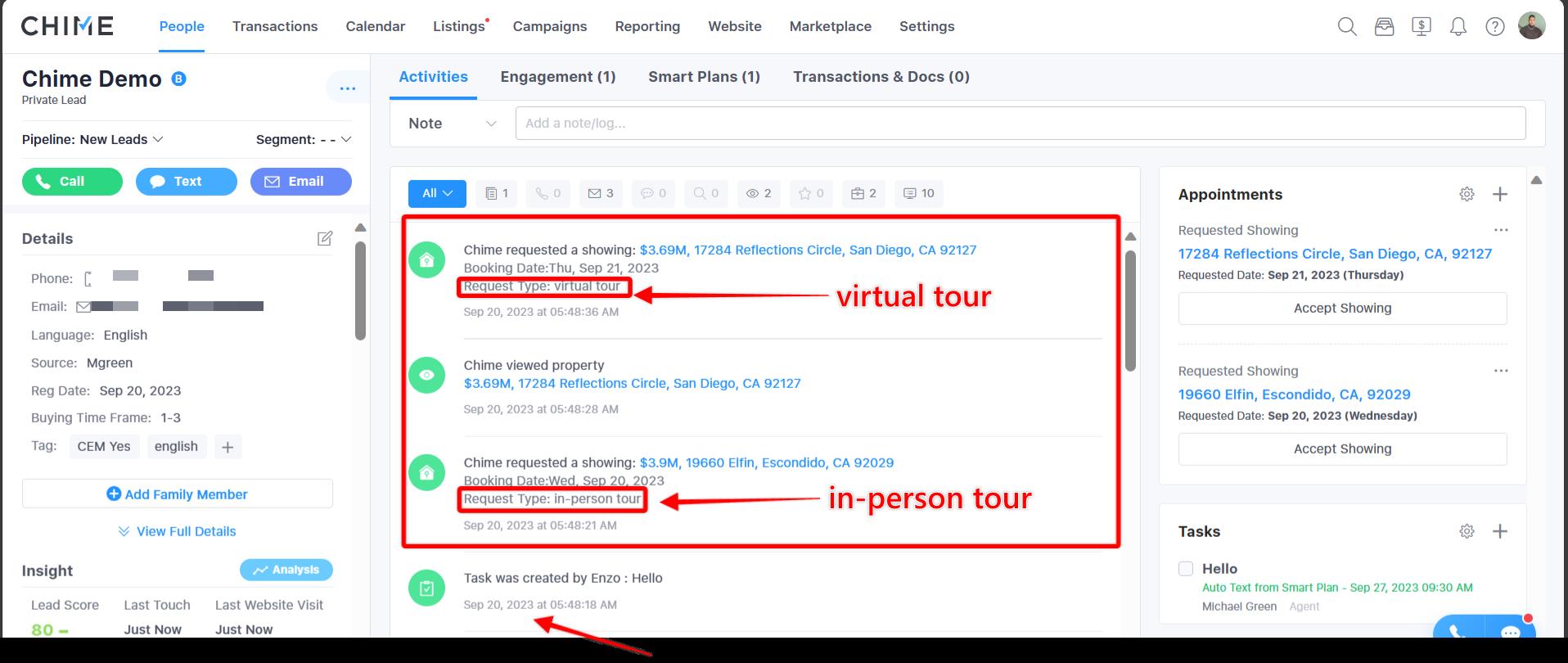Open the notifications bell
Image resolution: width=1568 pixels, height=663 pixels.
tap(1458, 27)
